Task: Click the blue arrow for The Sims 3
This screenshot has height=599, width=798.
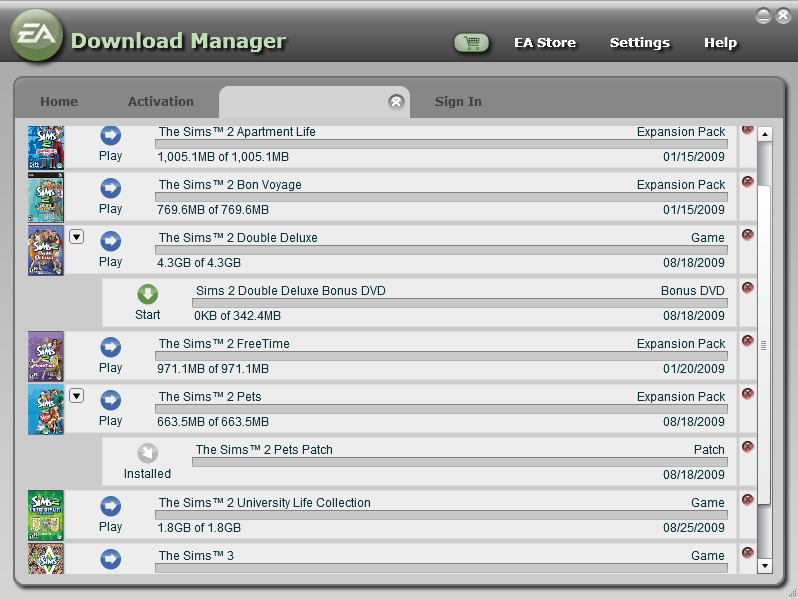Action: [x=110, y=559]
